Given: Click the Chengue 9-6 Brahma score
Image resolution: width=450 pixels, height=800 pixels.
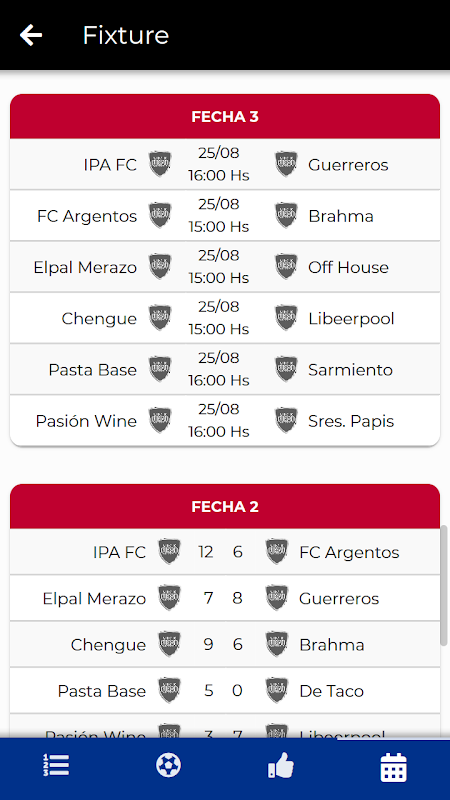Looking at the screenshot, I should pyautogui.click(x=223, y=644).
